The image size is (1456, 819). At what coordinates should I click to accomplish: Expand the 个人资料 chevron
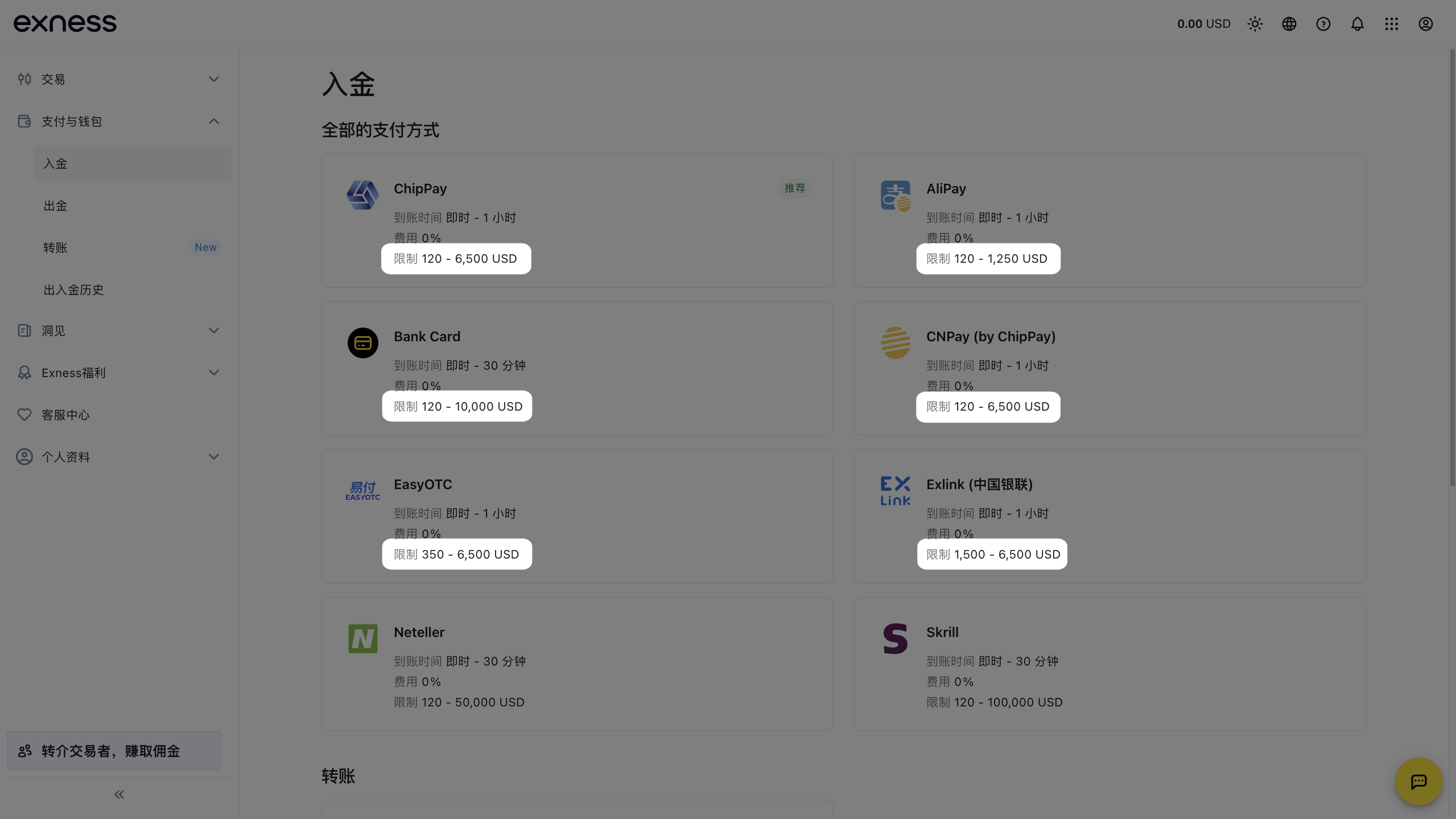214,457
